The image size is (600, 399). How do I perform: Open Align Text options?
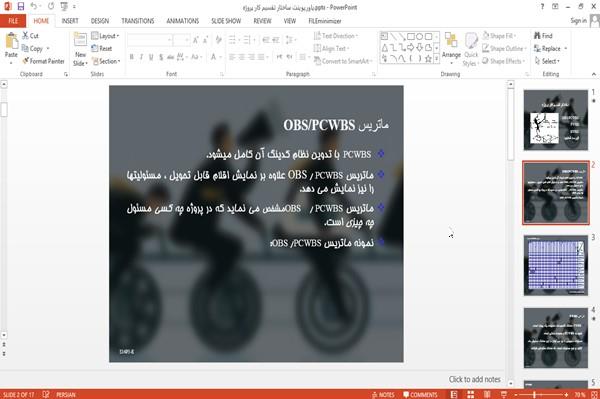click(331, 49)
